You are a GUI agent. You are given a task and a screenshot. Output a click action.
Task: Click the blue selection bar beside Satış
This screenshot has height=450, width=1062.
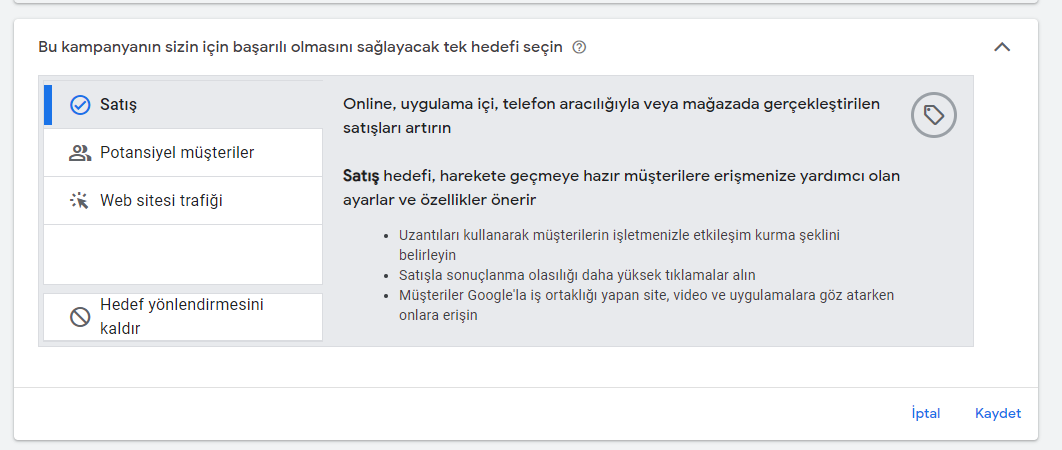47,105
